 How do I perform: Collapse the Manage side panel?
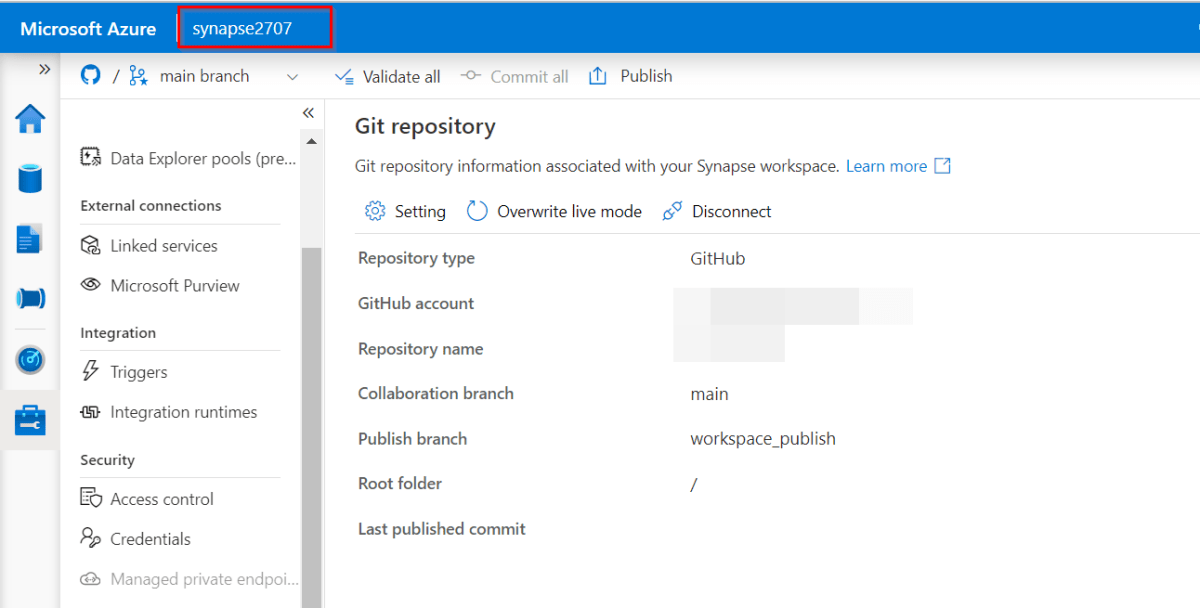coord(308,113)
